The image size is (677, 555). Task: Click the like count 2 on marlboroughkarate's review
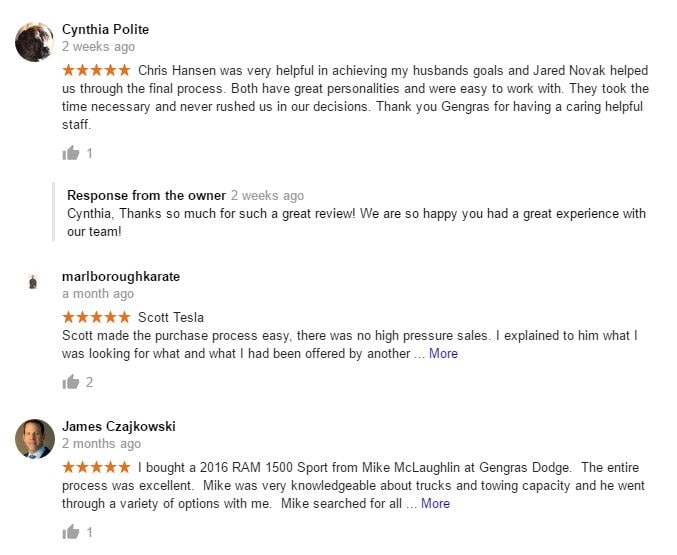pos(90,382)
